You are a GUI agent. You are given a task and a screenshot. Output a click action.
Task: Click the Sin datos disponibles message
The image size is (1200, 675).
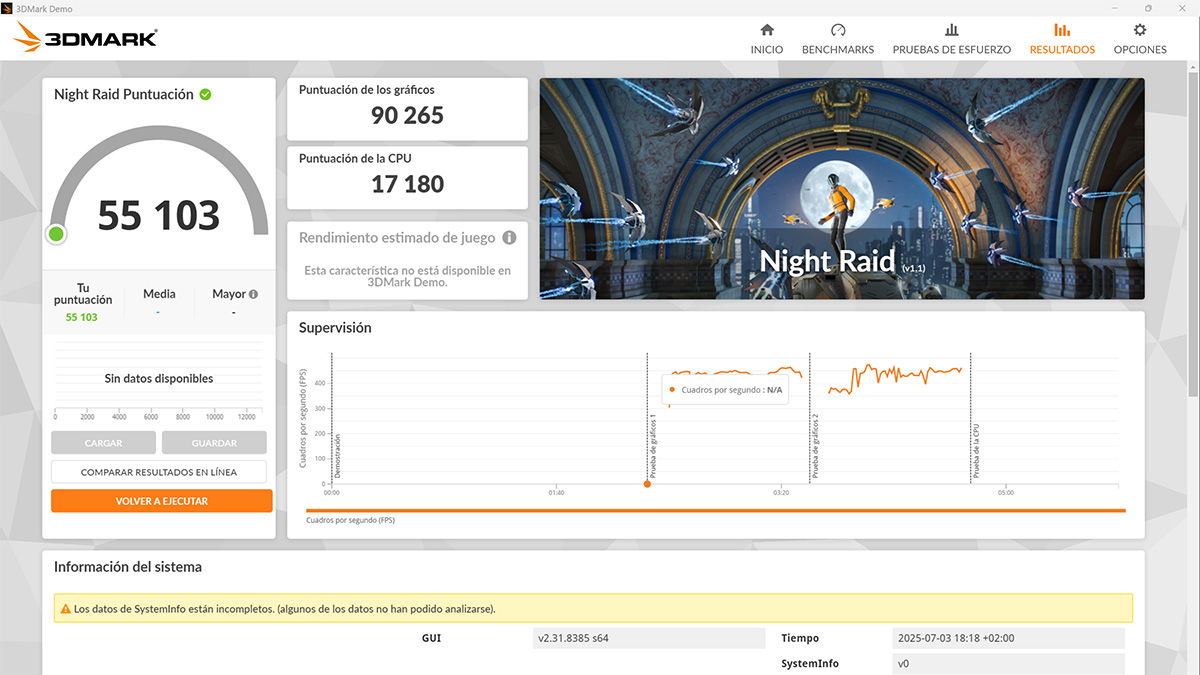(x=159, y=379)
